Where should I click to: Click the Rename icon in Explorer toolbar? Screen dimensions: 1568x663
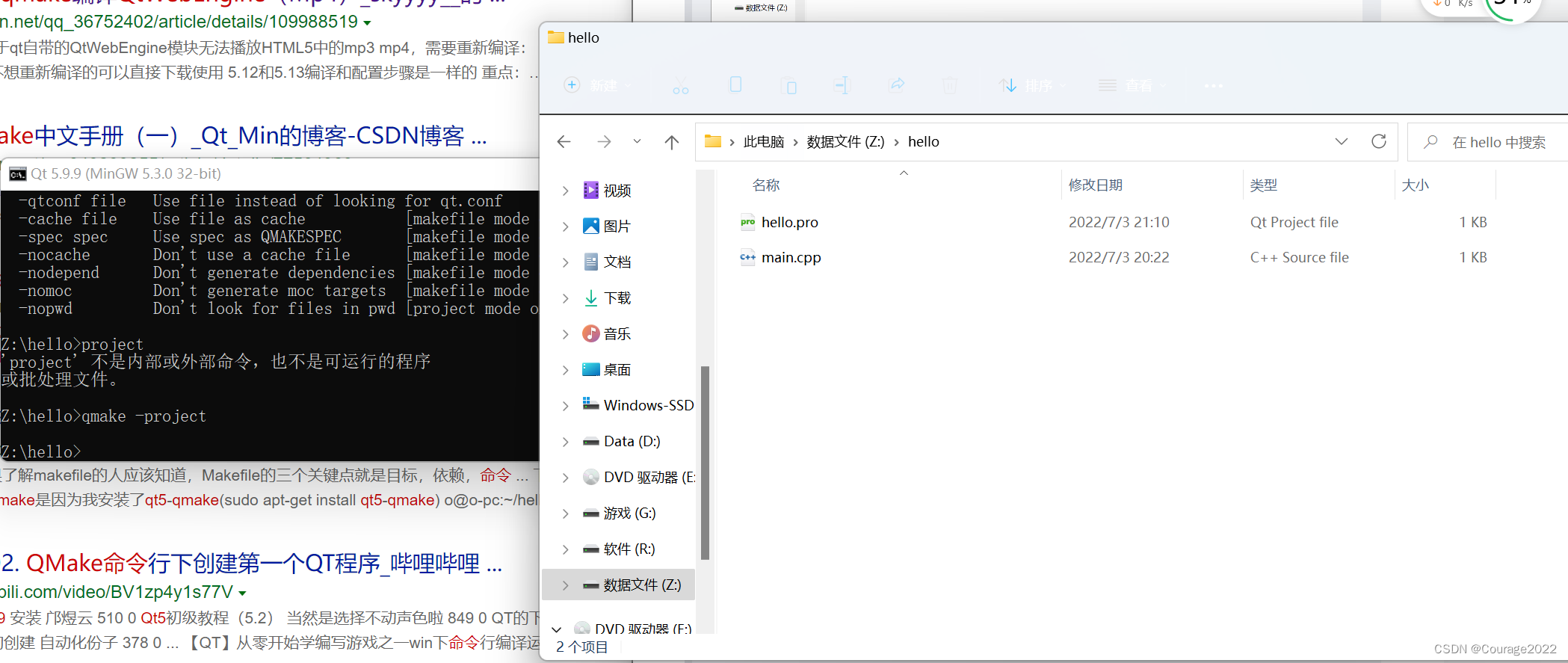[842, 85]
